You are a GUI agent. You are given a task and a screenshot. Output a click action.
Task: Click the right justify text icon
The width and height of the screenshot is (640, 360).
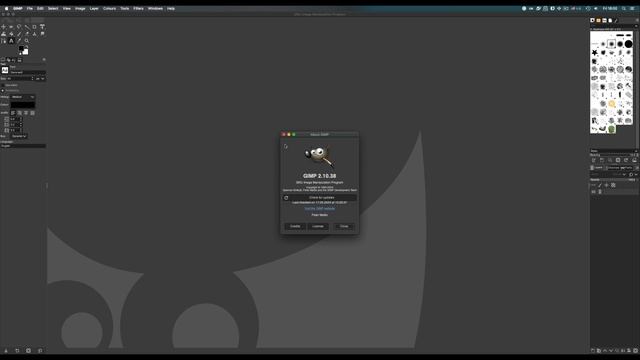pos(20,113)
